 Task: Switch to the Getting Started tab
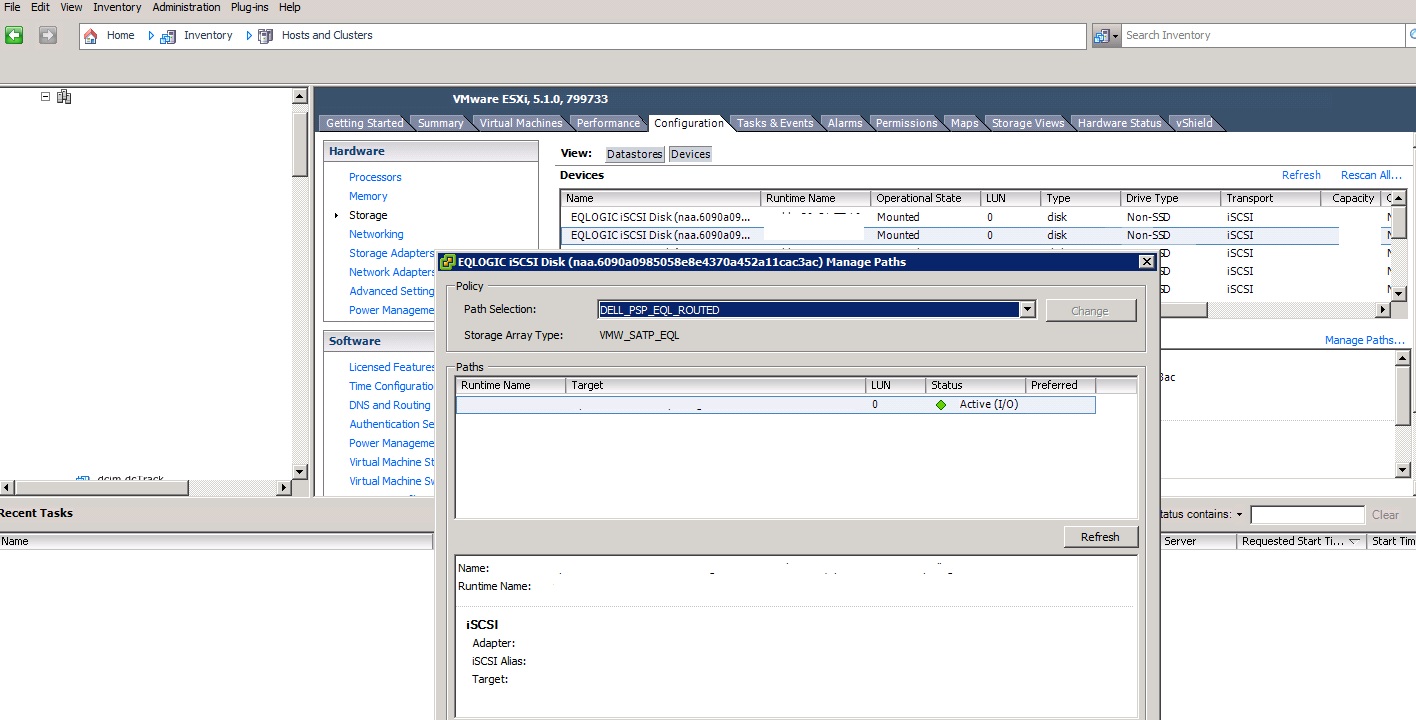[364, 123]
